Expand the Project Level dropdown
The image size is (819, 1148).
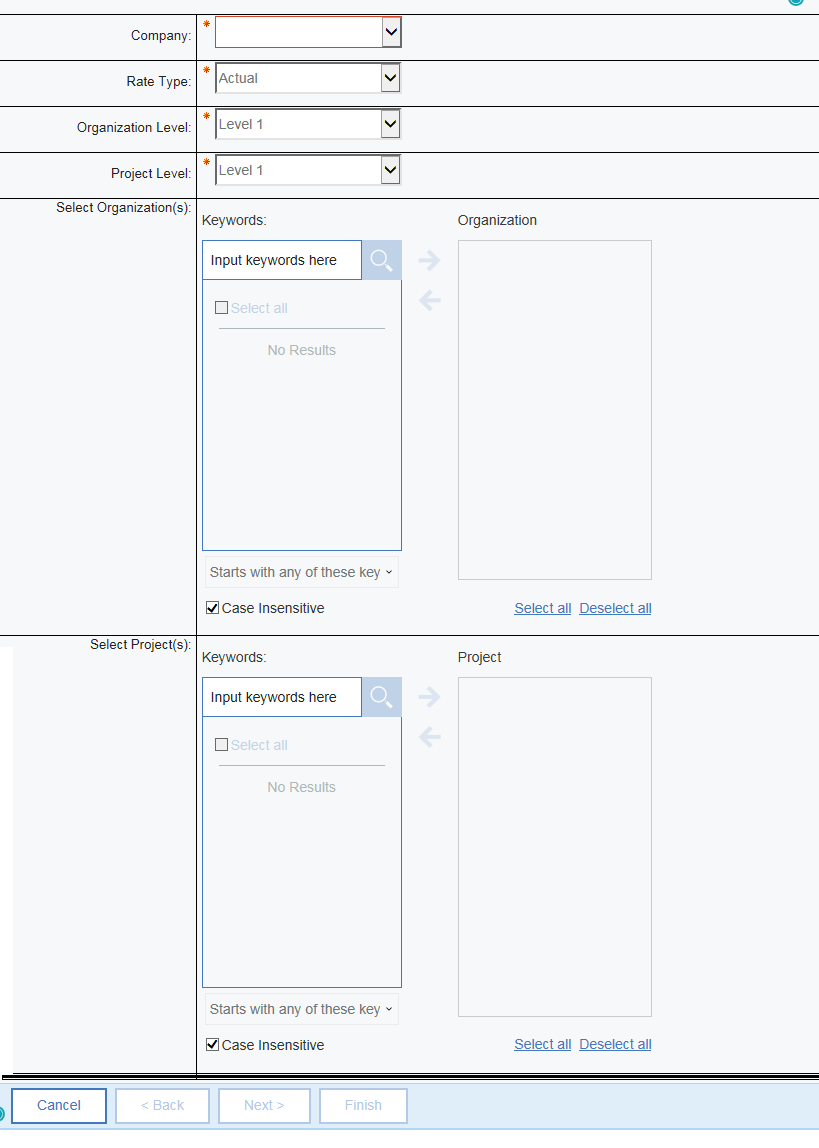390,170
